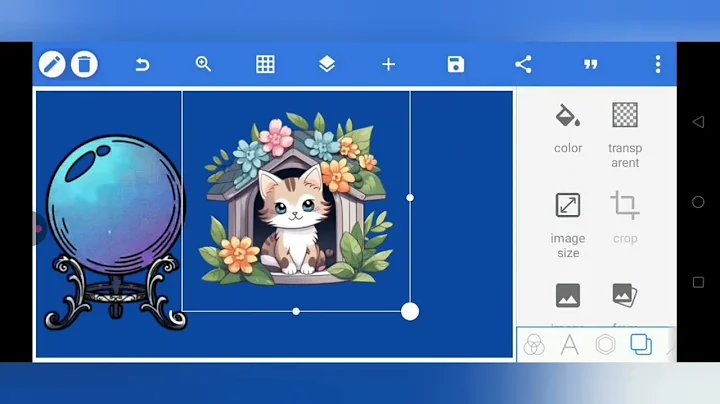Open the three-dot overflow menu
Screen dimensions: 720x404
(x=658, y=64)
